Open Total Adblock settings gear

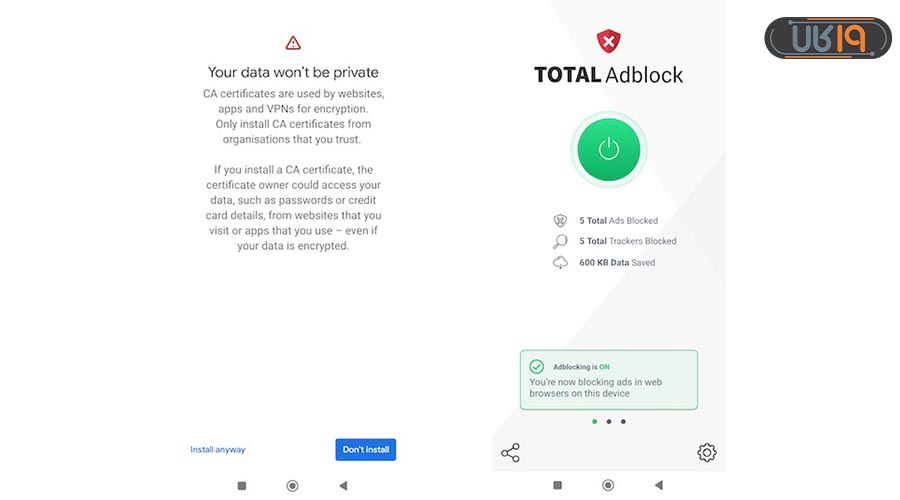[x=707, y=453]
